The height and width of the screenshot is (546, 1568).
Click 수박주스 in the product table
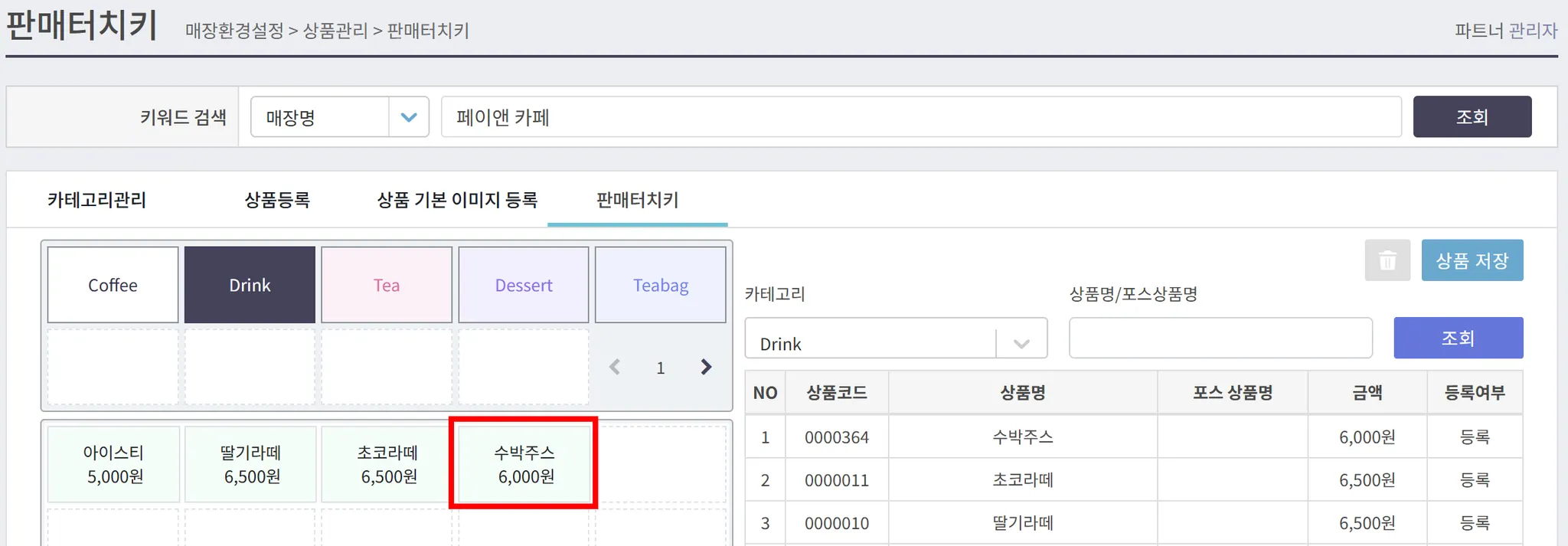1023,437
